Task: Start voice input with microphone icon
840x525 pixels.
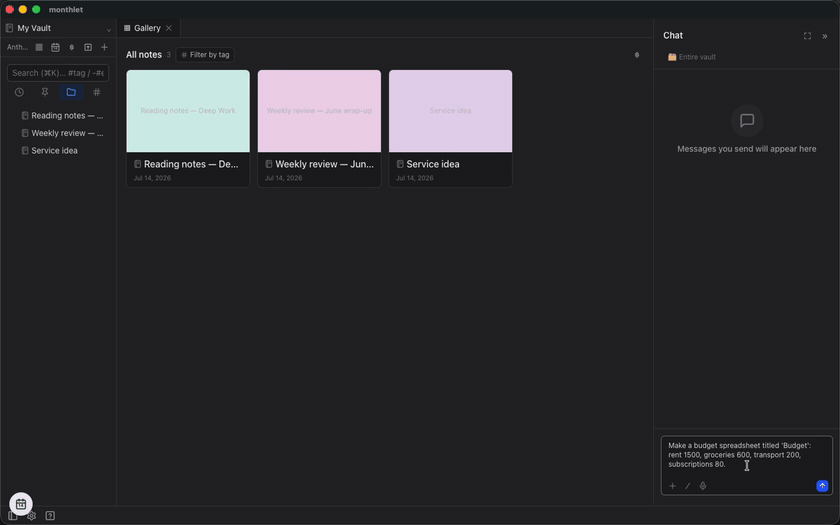Action: (703, 486)
